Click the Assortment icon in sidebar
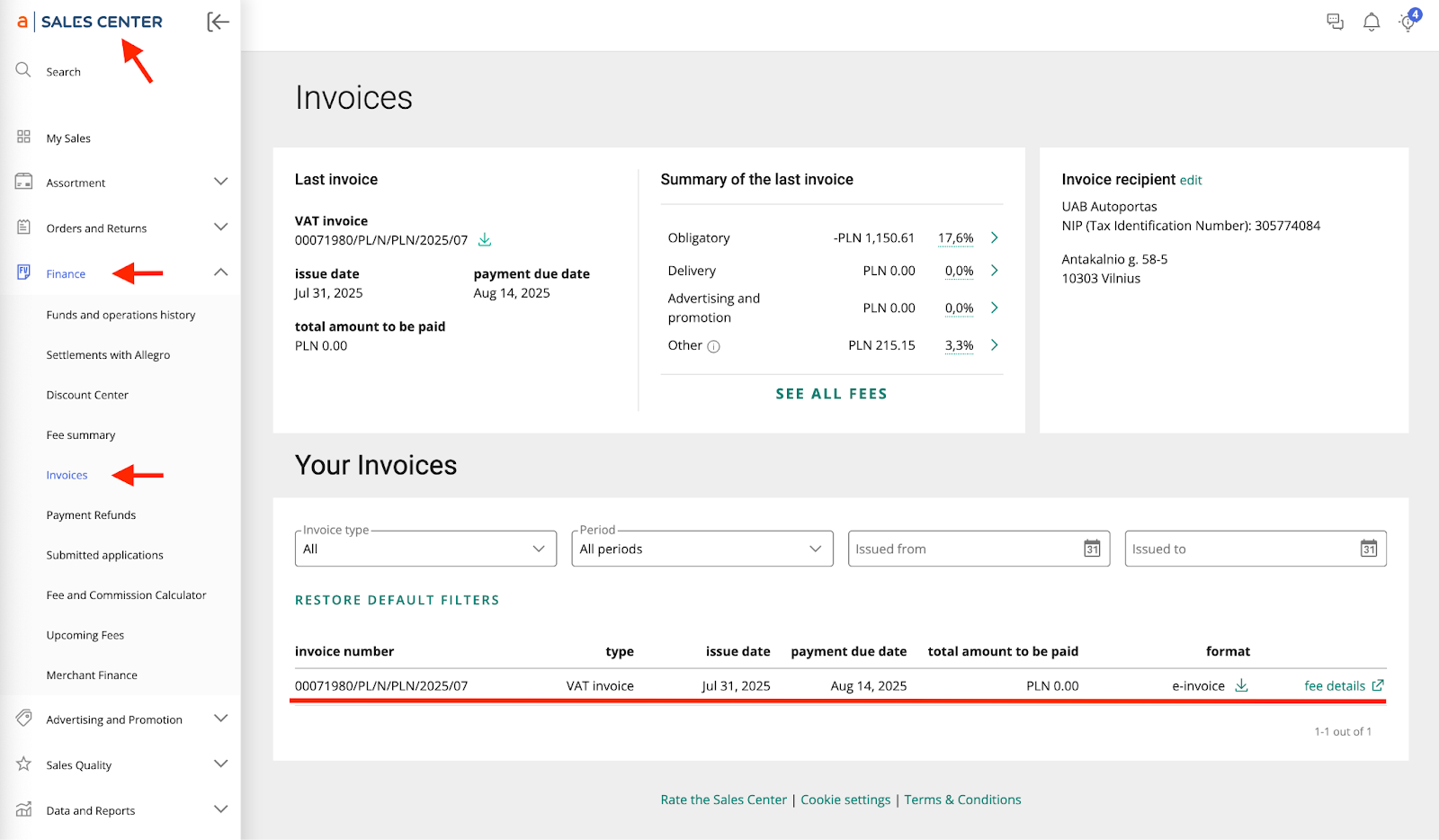The width and height of the screenshot is (1439, 840). (x=23, y=182)
